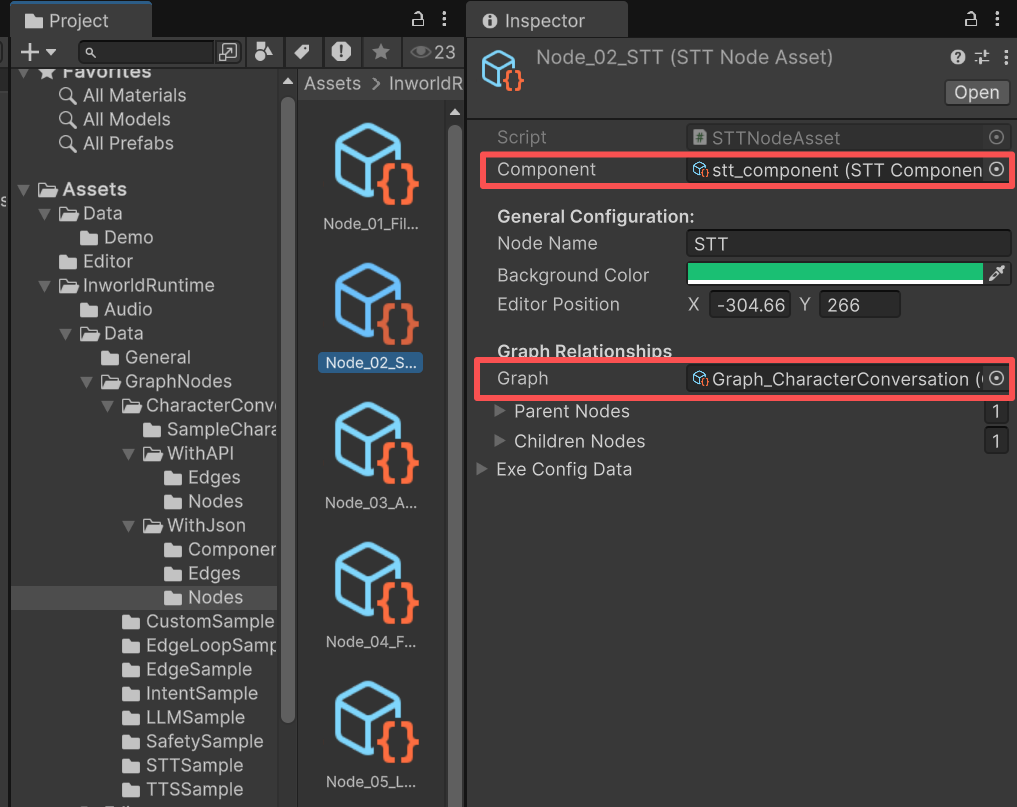Screen dimensions: 1017x807
Task: Lock the Inspector panel
Action: click(970, 19)
